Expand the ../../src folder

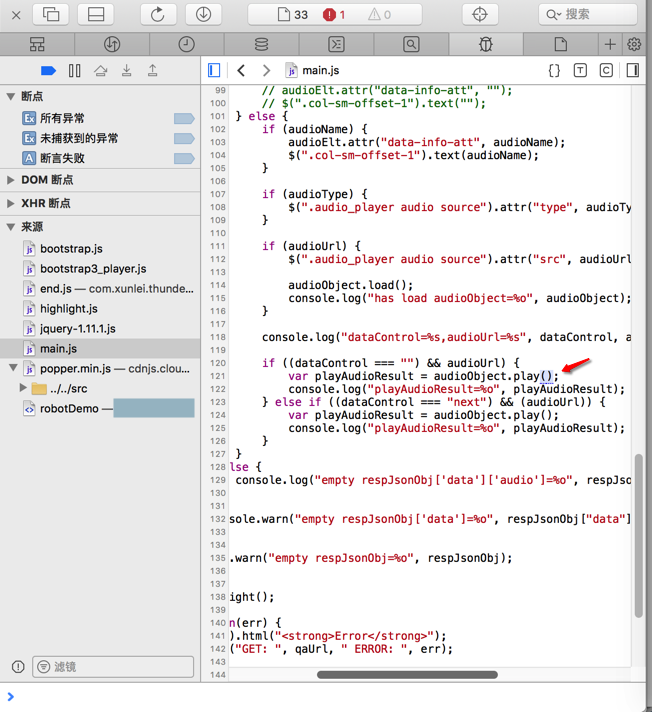click(x=23, y=388)
